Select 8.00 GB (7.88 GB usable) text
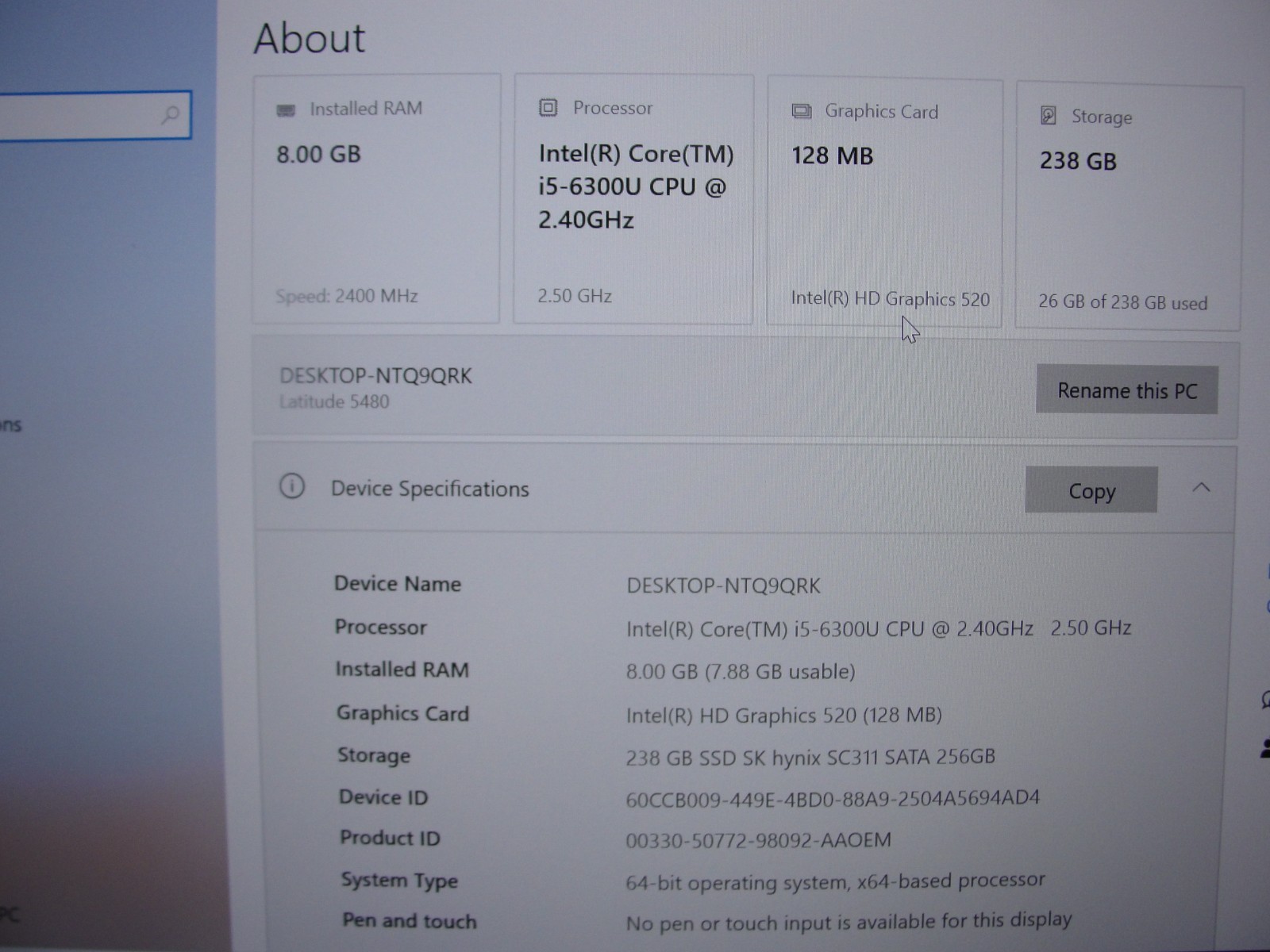This screenshot has height=952, width=1270. pos(741,671)
